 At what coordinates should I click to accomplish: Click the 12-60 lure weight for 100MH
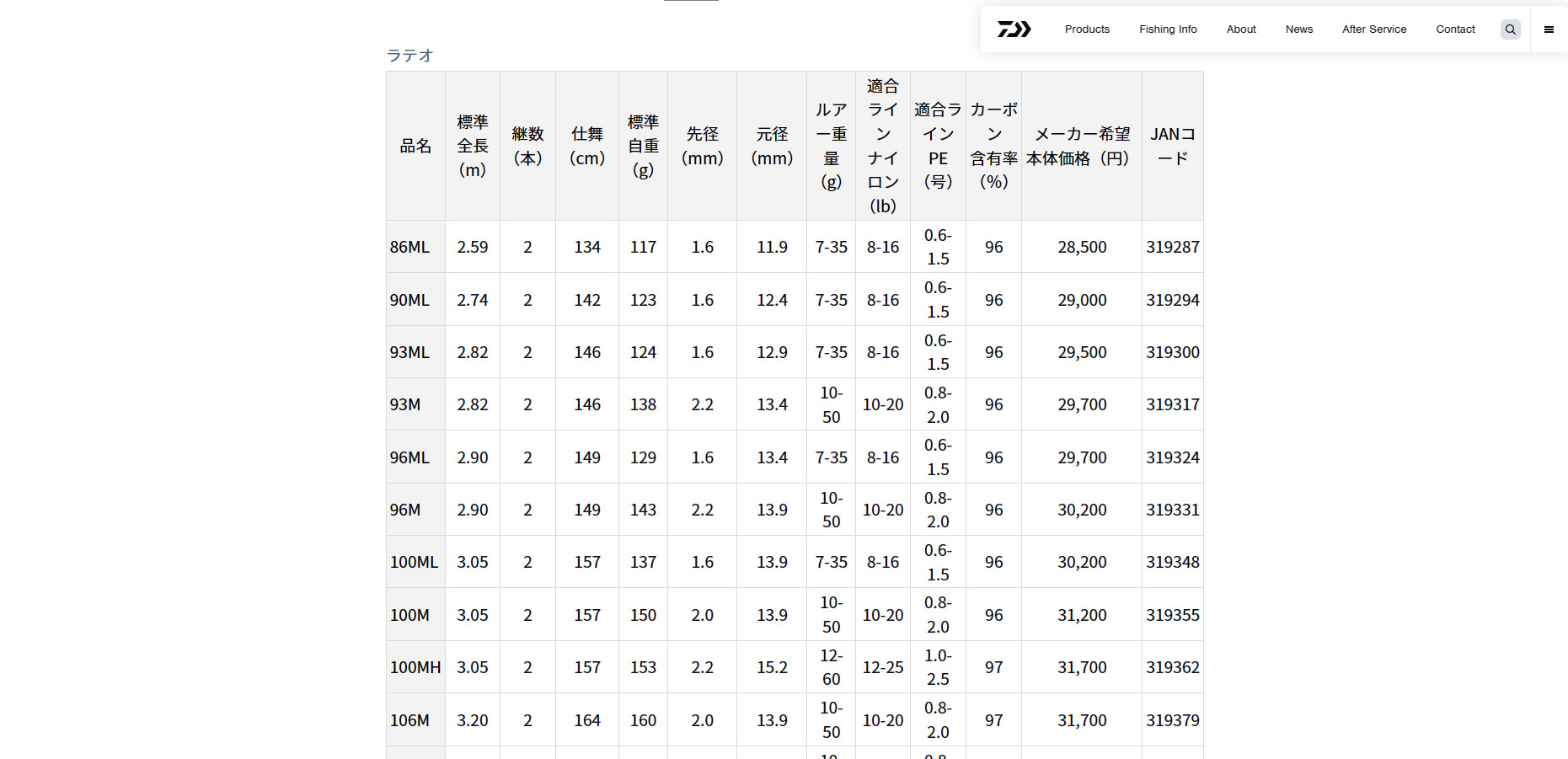(832, 667)
